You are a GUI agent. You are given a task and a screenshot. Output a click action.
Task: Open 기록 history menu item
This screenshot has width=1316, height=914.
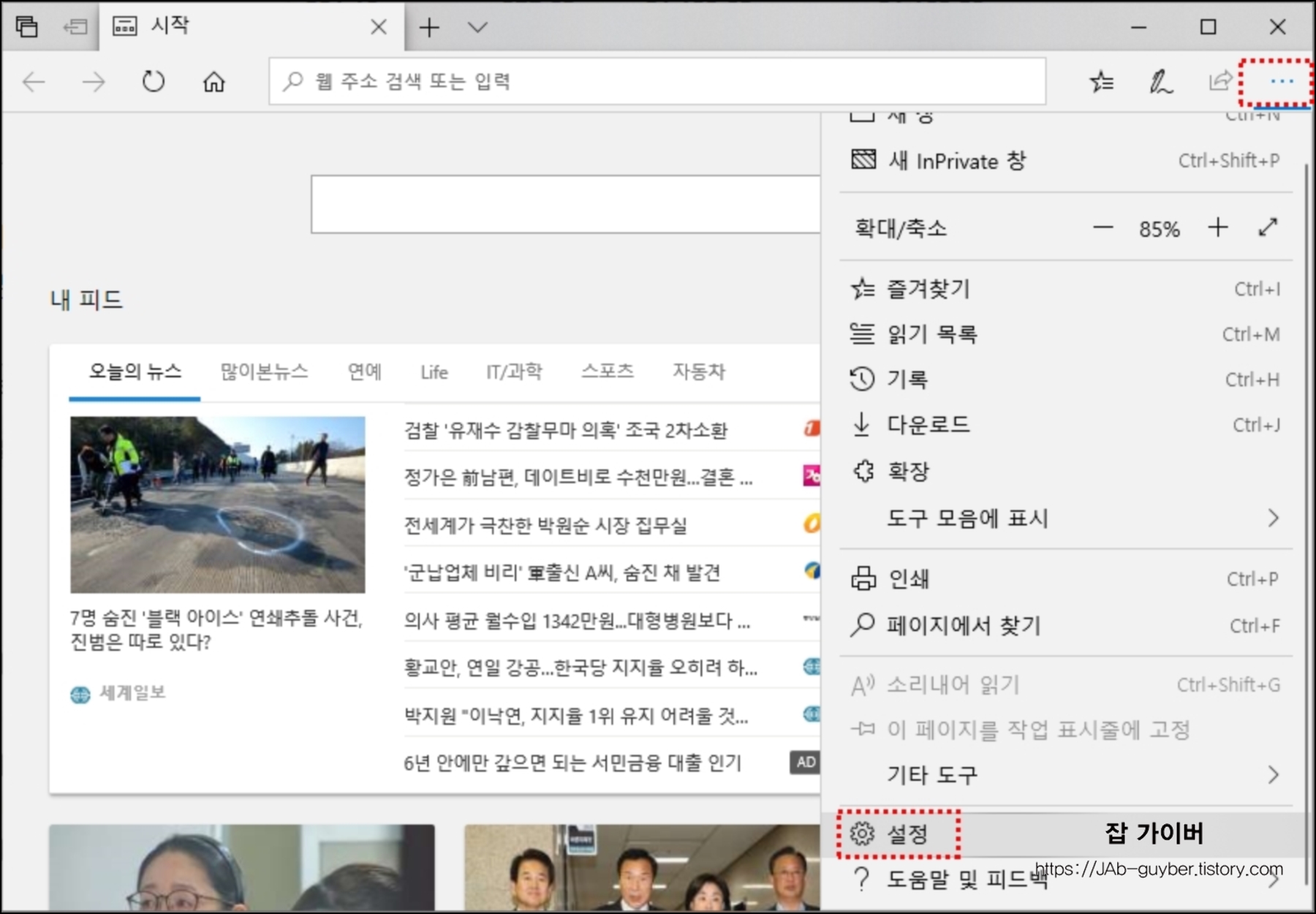click(x=1065, y=379)
